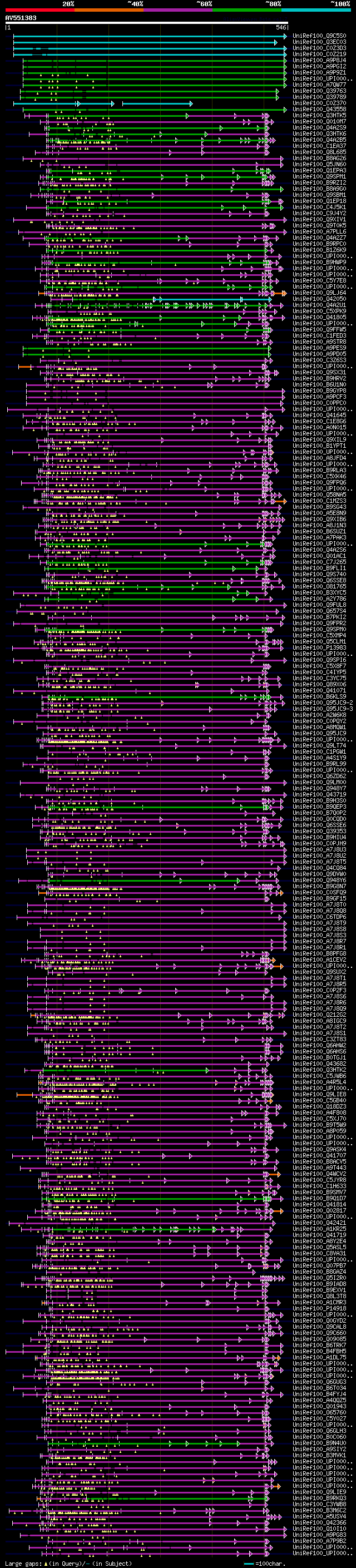Open hit UniRef100_Q39353
The image size is (356, 1568).
[319, 832]
